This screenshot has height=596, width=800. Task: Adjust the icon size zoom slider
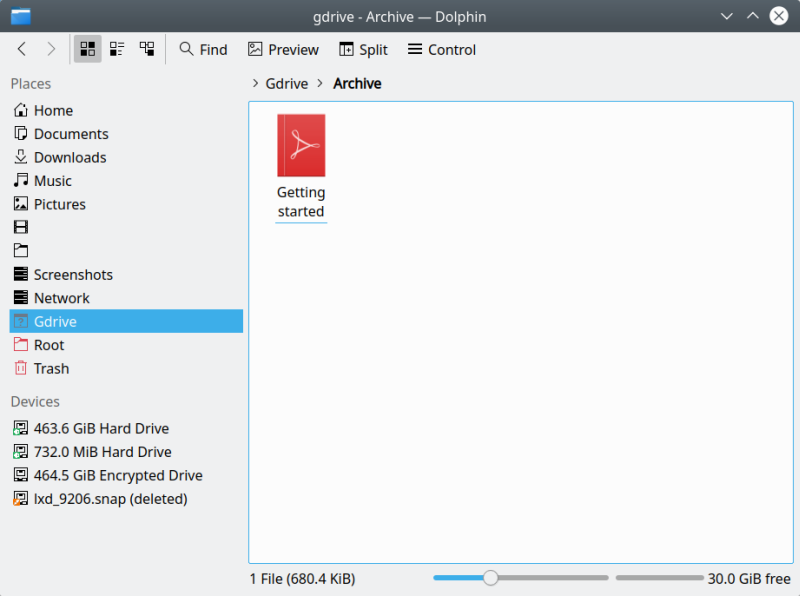(x=490, y=578)
